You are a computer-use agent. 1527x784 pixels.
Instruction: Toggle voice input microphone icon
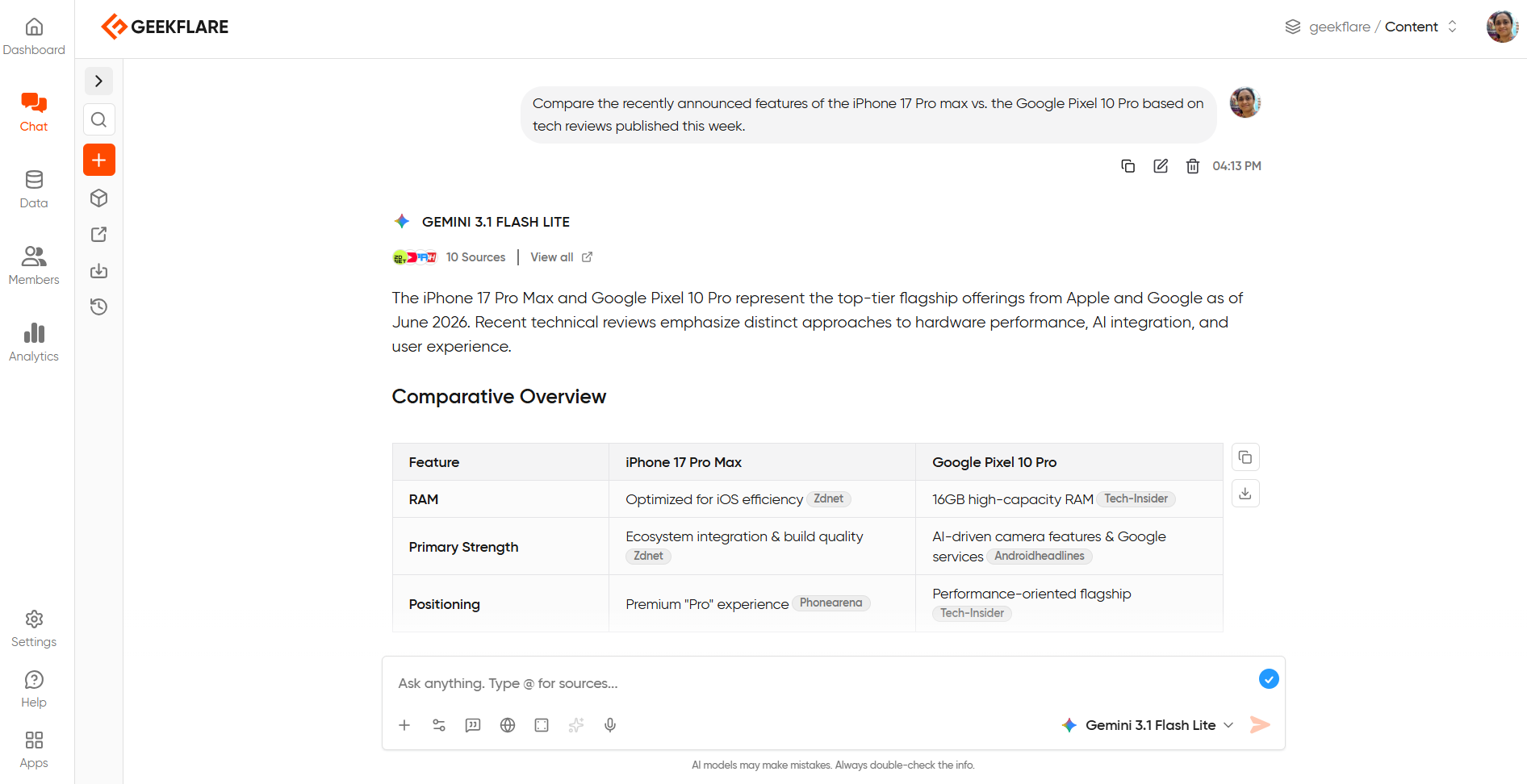tap(610, 725)
